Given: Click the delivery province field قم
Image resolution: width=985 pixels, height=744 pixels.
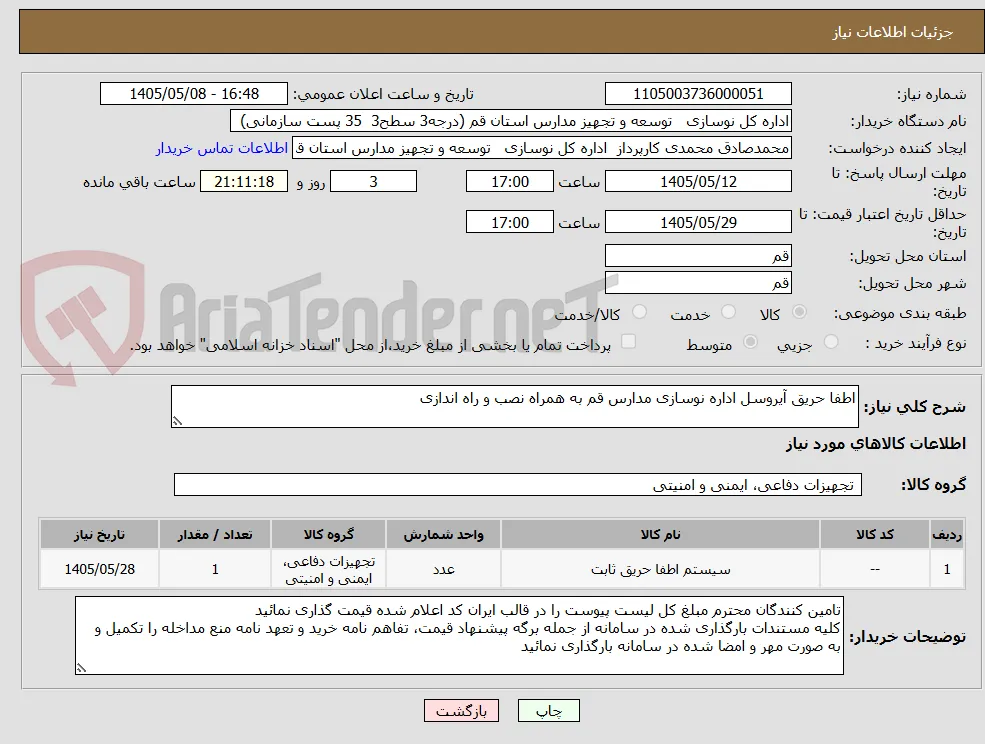Looking at the screenshot, I should click(x=698, y=256).
